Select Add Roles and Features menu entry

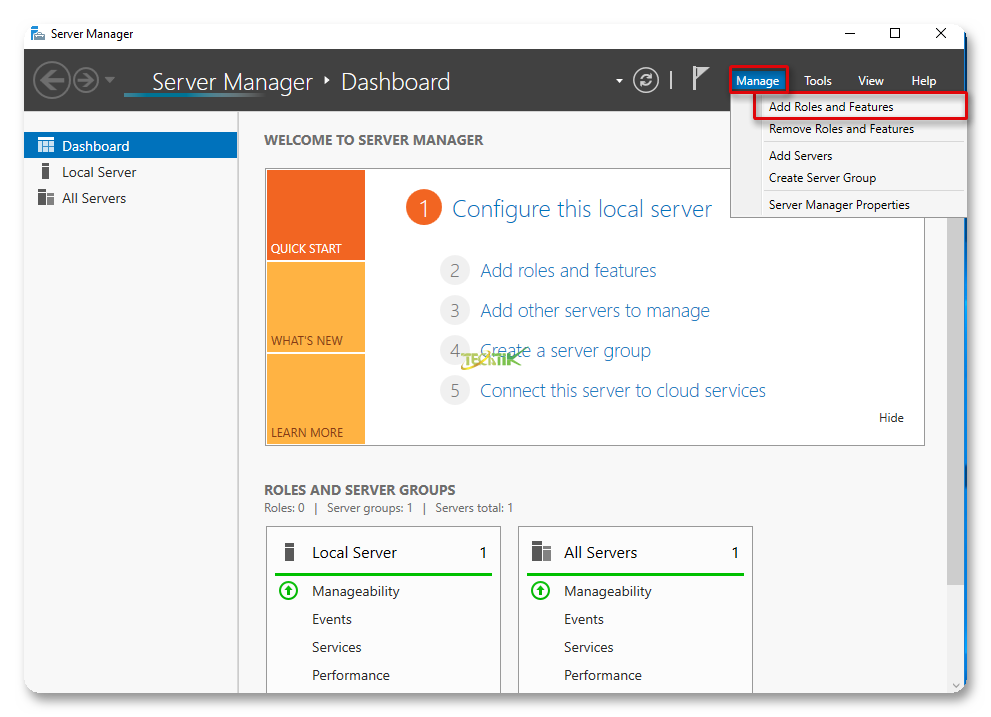pos(831,107)
